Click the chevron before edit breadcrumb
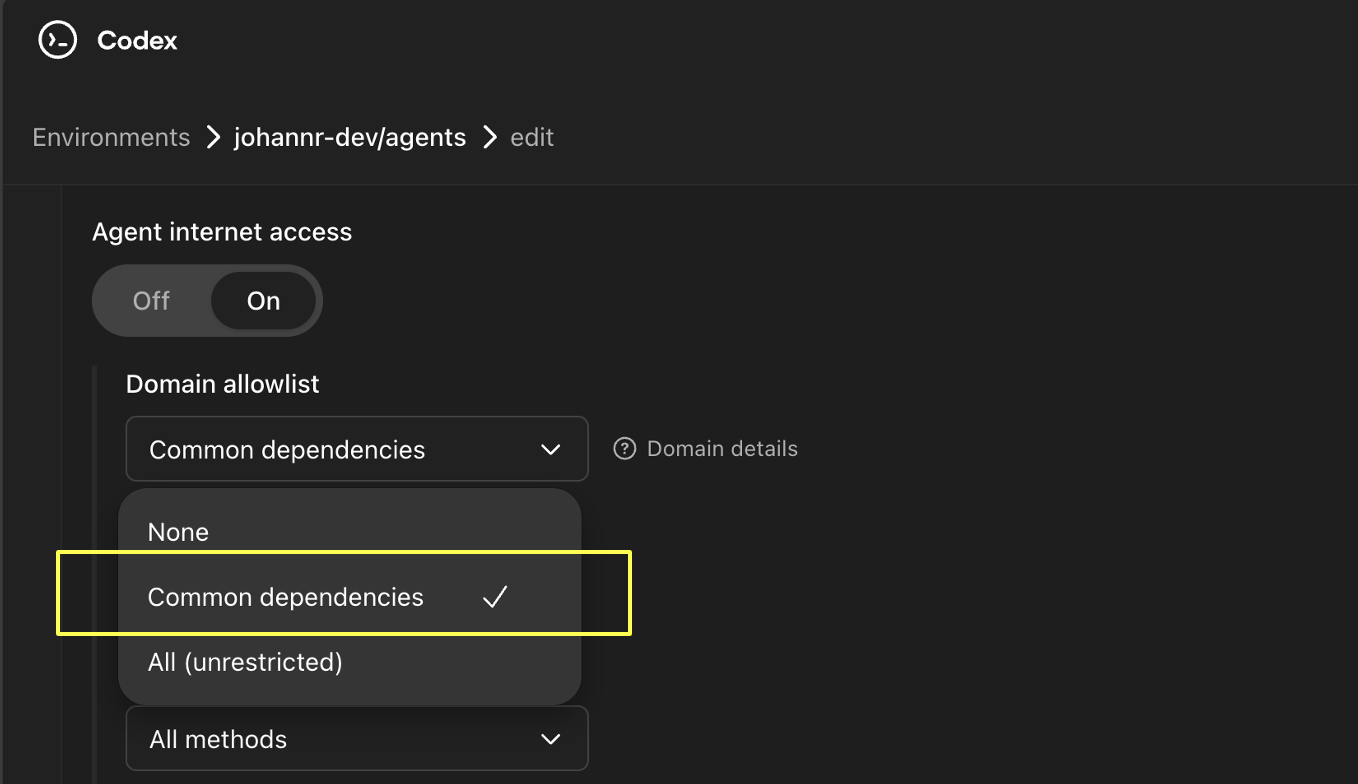The image size is (1358, 784). pos(489,137)
